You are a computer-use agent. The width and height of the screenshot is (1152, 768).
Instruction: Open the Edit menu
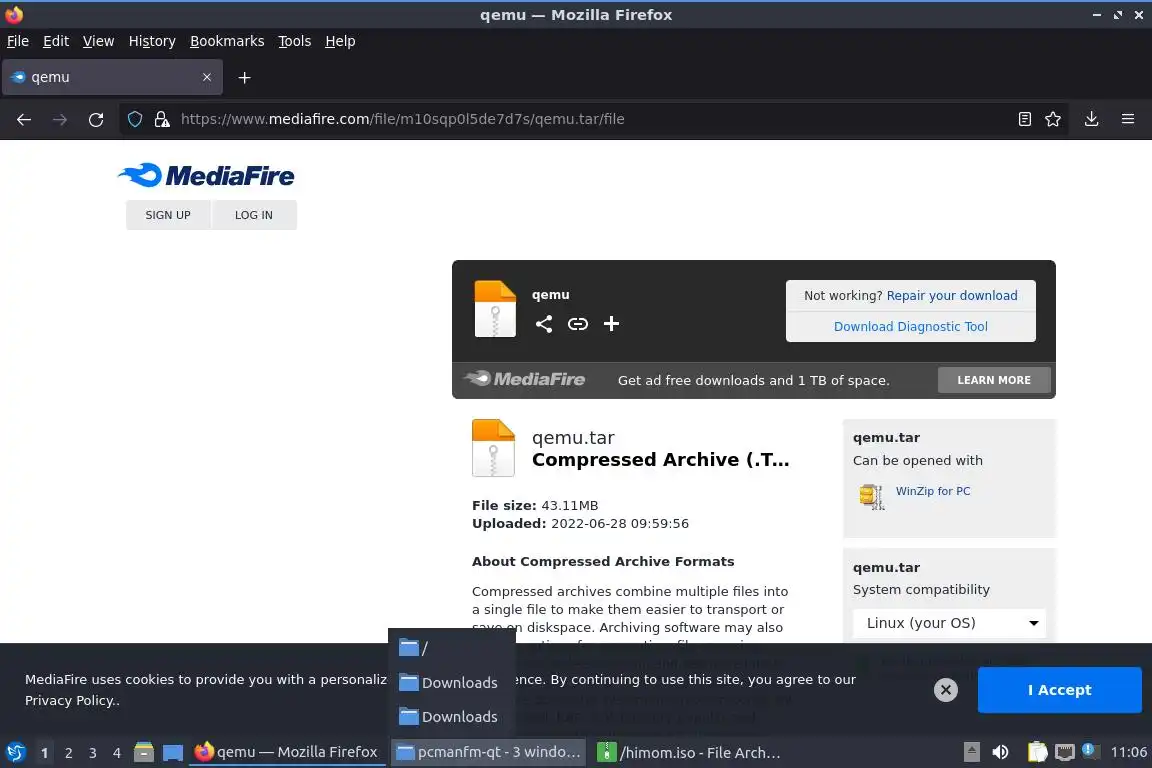[56, 41]
